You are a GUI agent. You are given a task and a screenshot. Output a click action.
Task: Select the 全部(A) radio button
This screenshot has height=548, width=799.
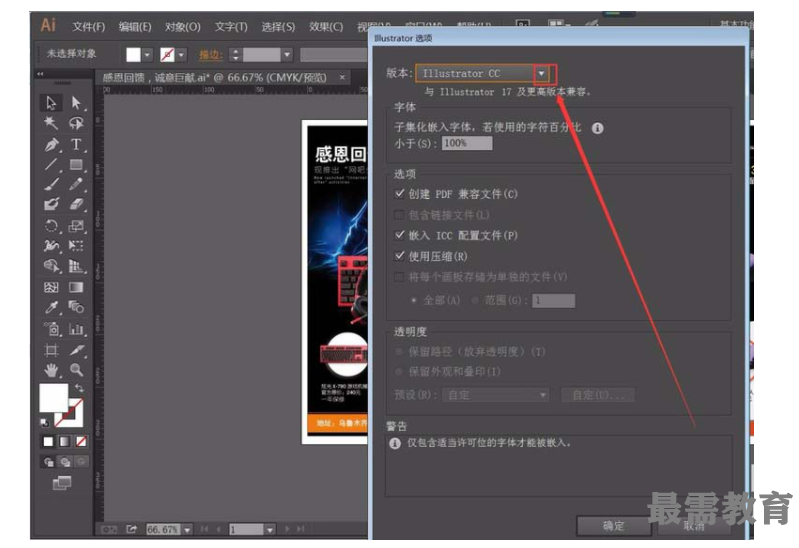tap(414, 300)
